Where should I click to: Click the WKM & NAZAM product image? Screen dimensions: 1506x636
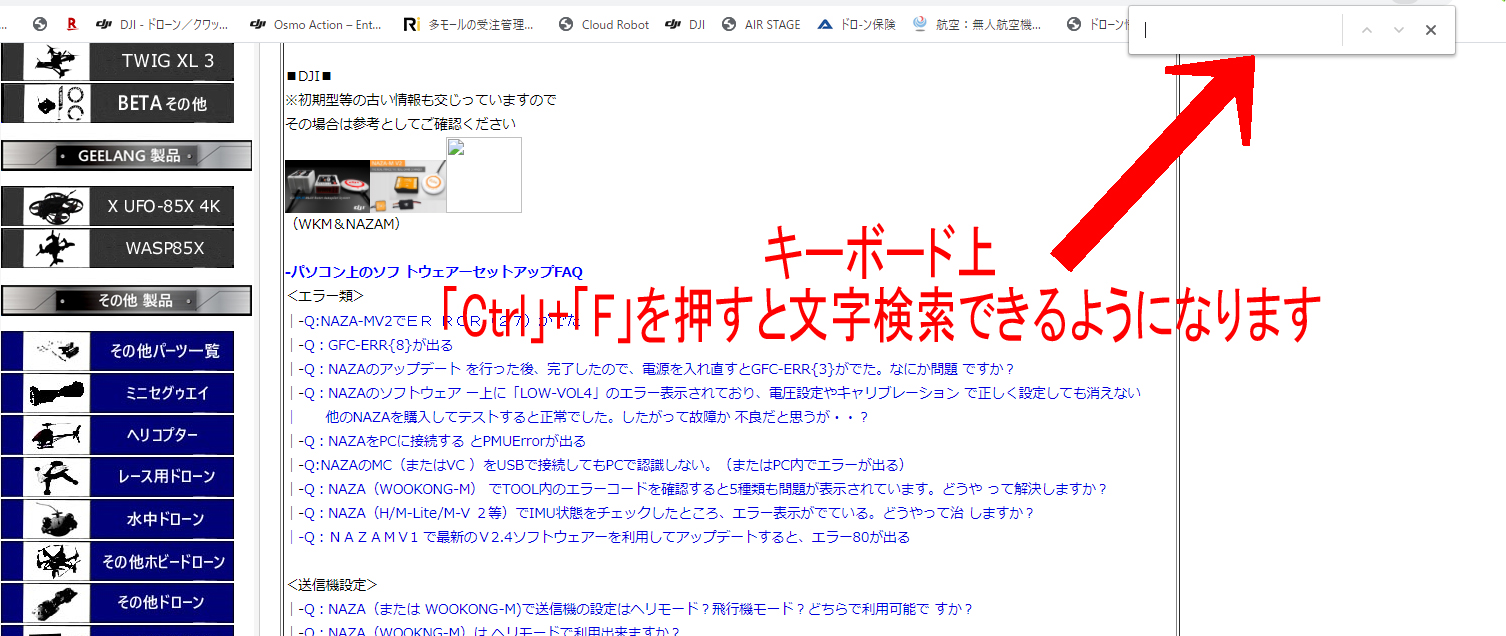coord(365,186)
